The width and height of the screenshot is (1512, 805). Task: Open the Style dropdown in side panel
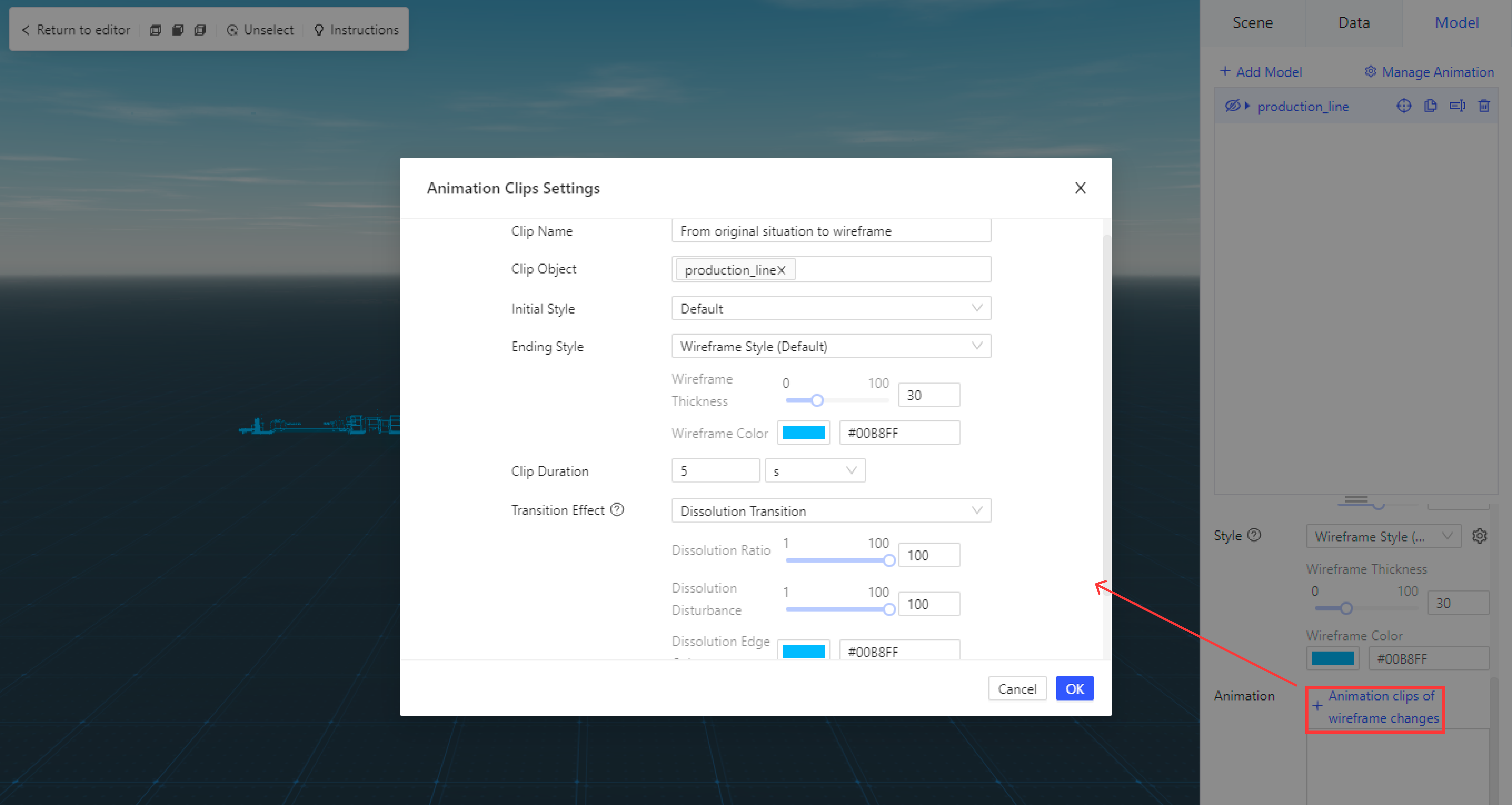[x=1384, y=536]
